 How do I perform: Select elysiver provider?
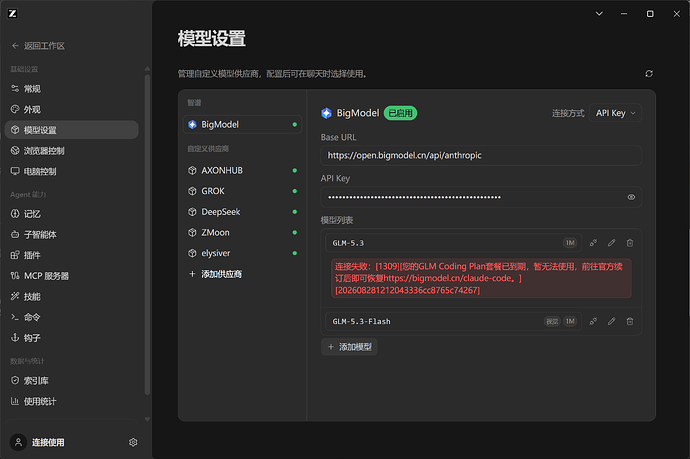[242, 253]
